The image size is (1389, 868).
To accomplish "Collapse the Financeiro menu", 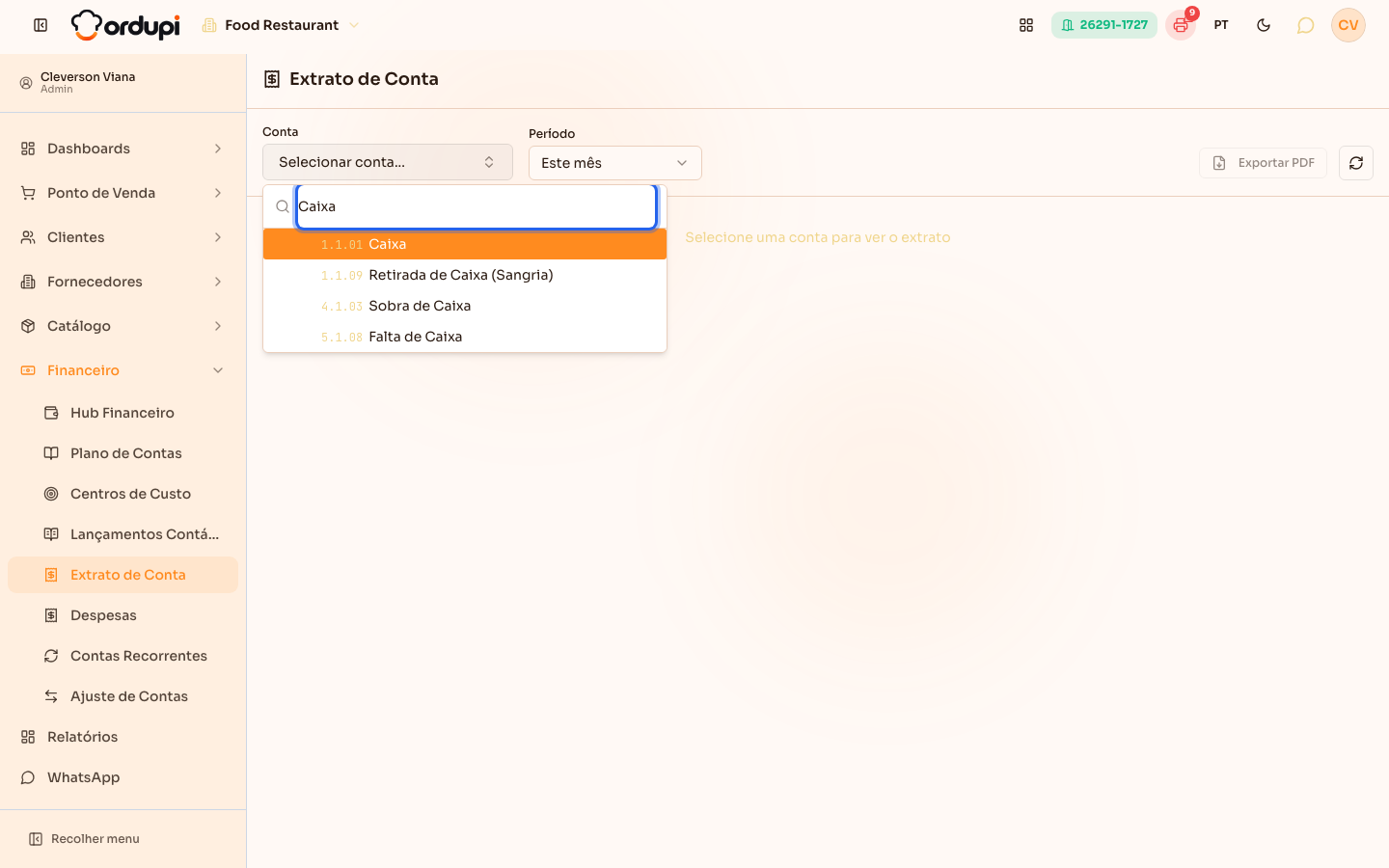I will tap(123, 370).
